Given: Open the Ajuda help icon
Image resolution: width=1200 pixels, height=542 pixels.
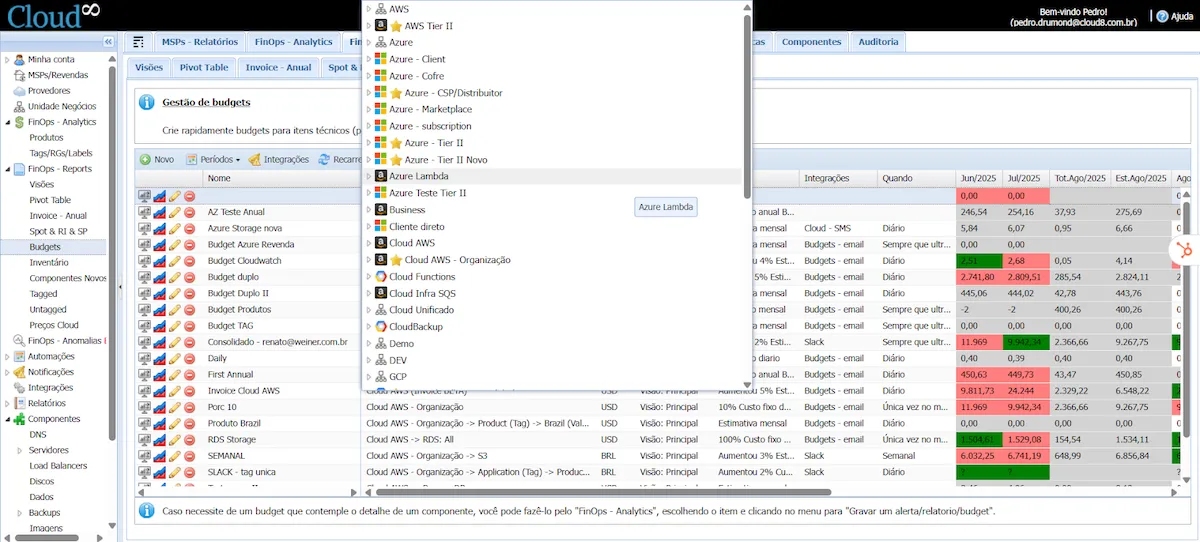Looking at the screenshot, I should (x=1161, y=16).
